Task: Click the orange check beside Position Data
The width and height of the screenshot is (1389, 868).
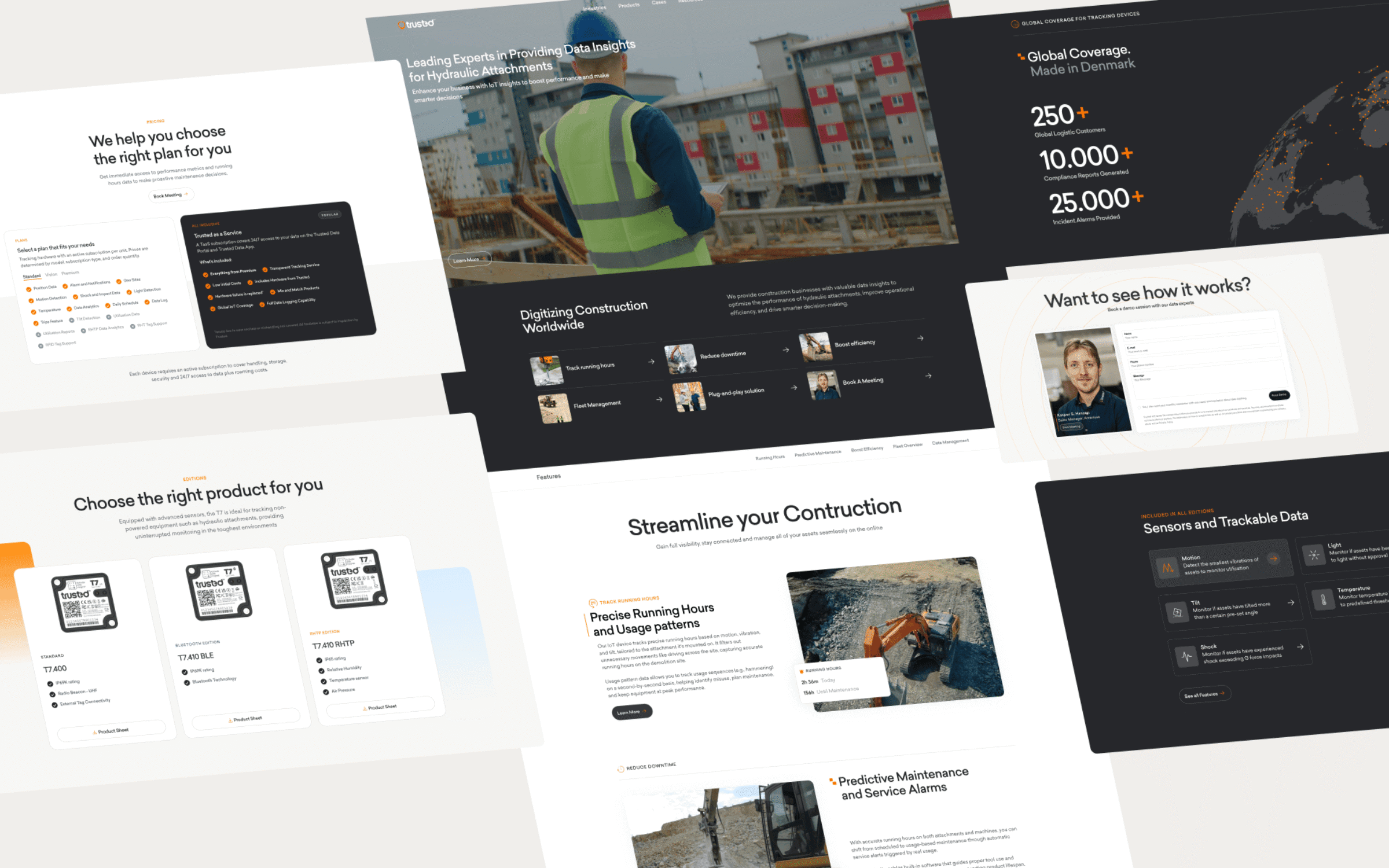Action: coord(28,289)
